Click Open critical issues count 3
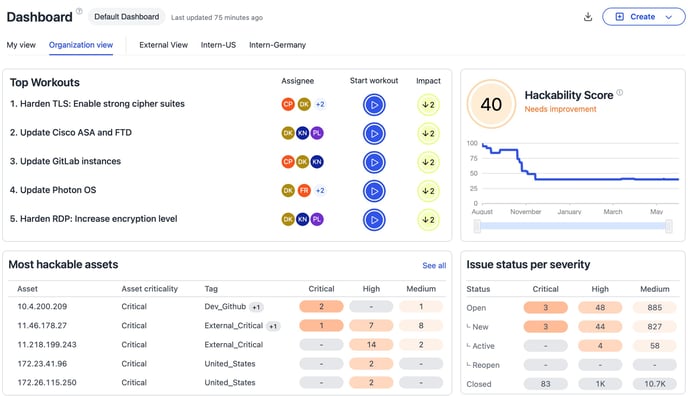This screenshot has height=396, width=688. click(545, 307)
